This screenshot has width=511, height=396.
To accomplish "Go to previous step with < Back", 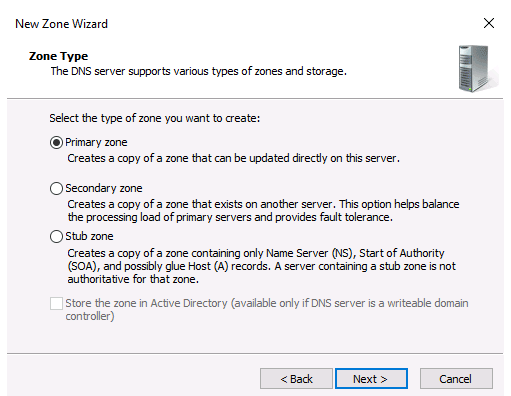I will 296,379.
